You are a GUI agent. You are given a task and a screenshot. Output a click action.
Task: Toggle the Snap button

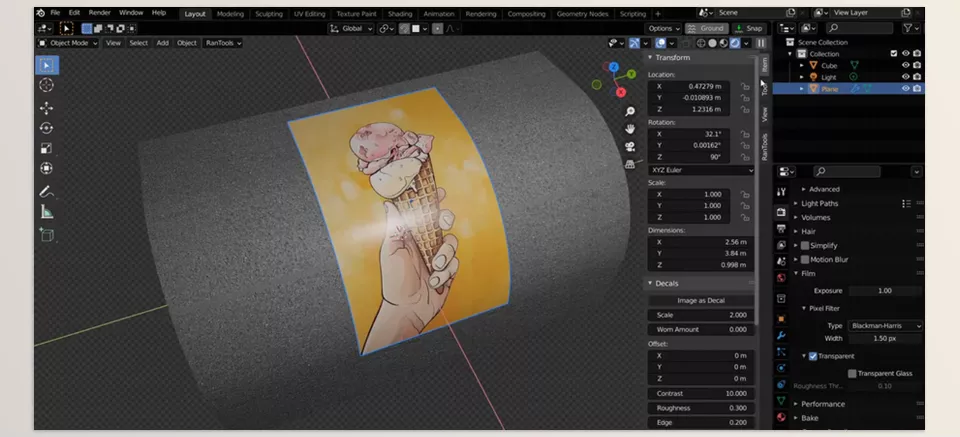coord(749,28)
